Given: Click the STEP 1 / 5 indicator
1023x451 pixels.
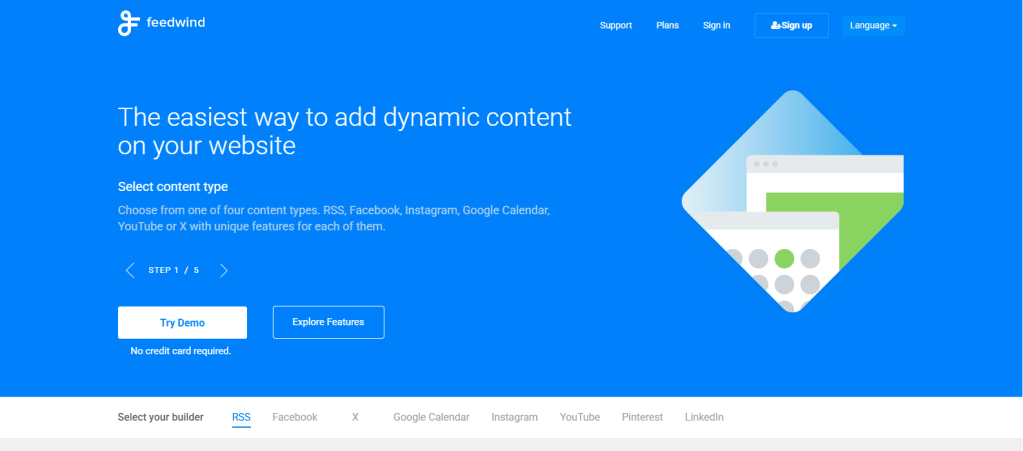Looking at the screenshot, I should [x=173, y=270].
